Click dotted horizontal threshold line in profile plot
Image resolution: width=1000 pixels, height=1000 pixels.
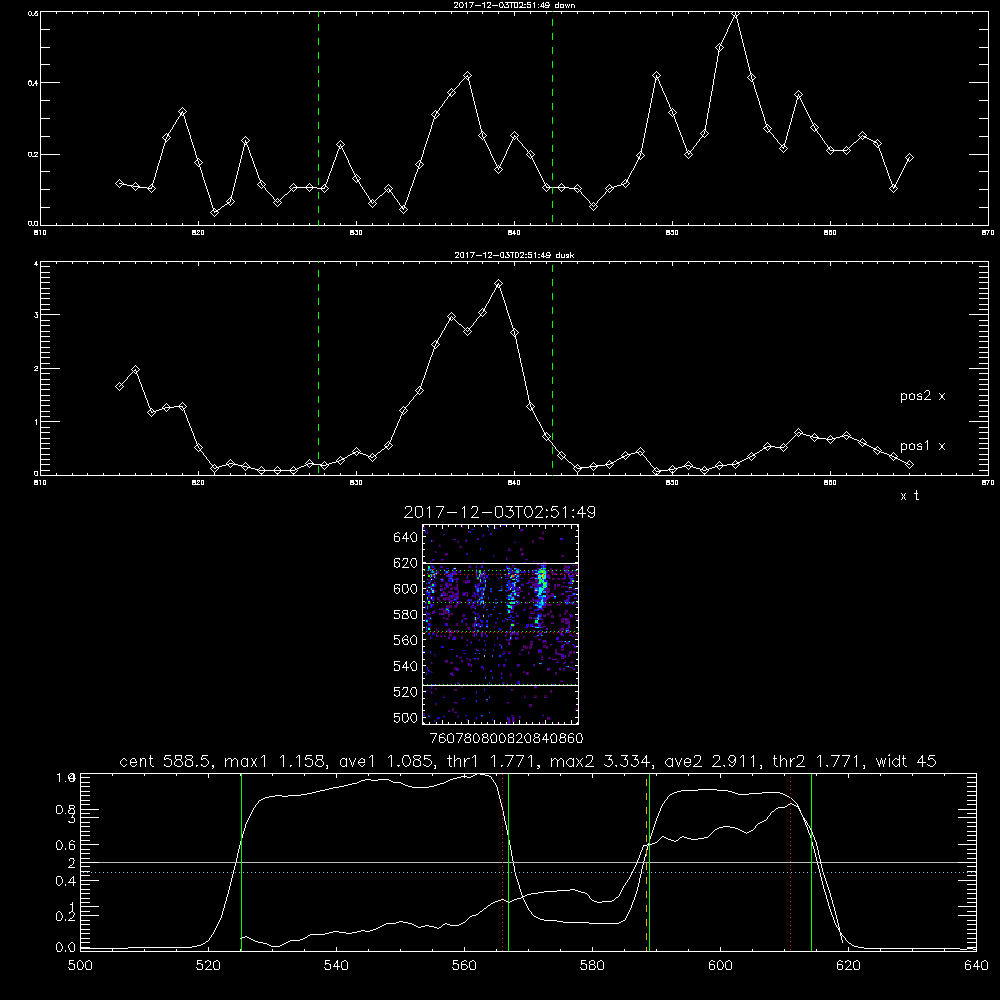tap(528, 872)
